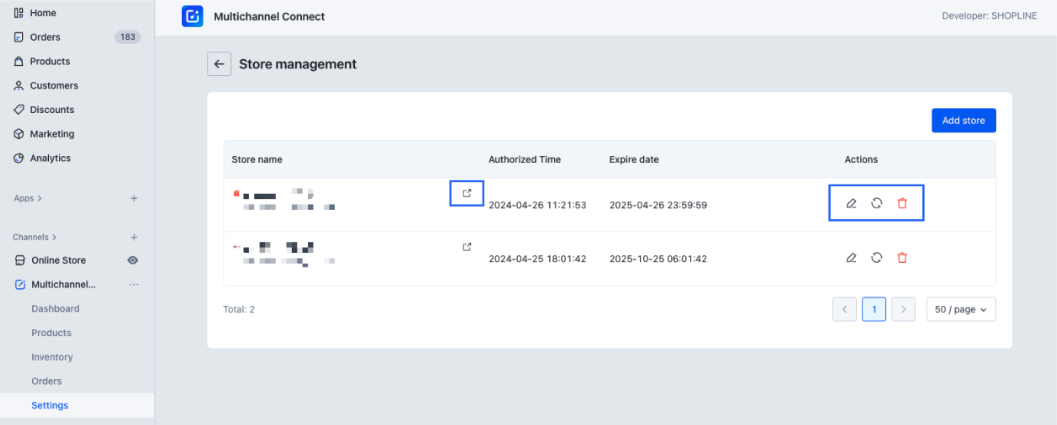This screenshot has width=1057, height=425.
Task: Open the second store's external link icon
Action: click(x=466, y=247)
